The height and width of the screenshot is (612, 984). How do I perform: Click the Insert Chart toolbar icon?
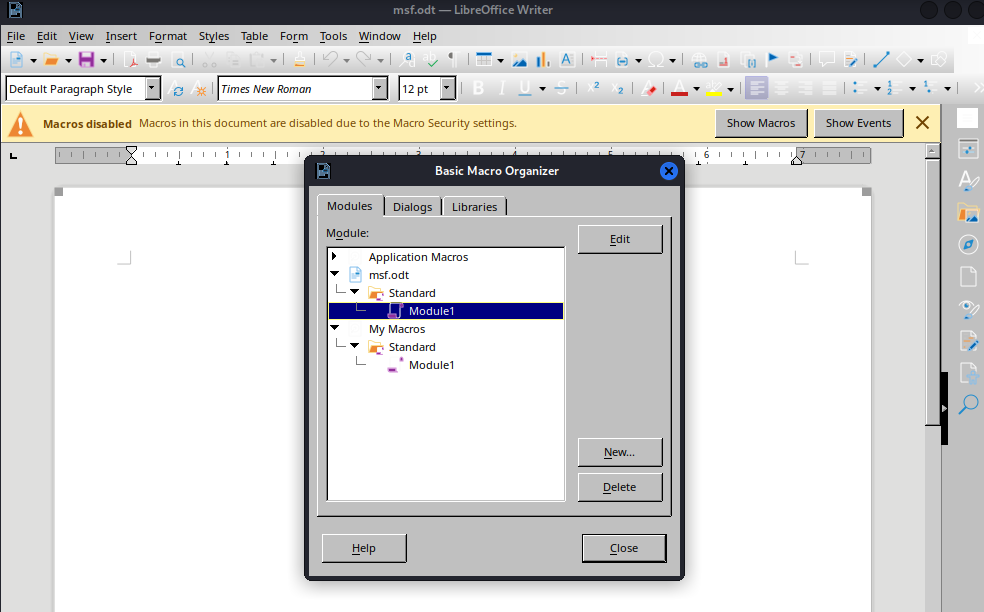pyautogui.click(x=541, y=60)
